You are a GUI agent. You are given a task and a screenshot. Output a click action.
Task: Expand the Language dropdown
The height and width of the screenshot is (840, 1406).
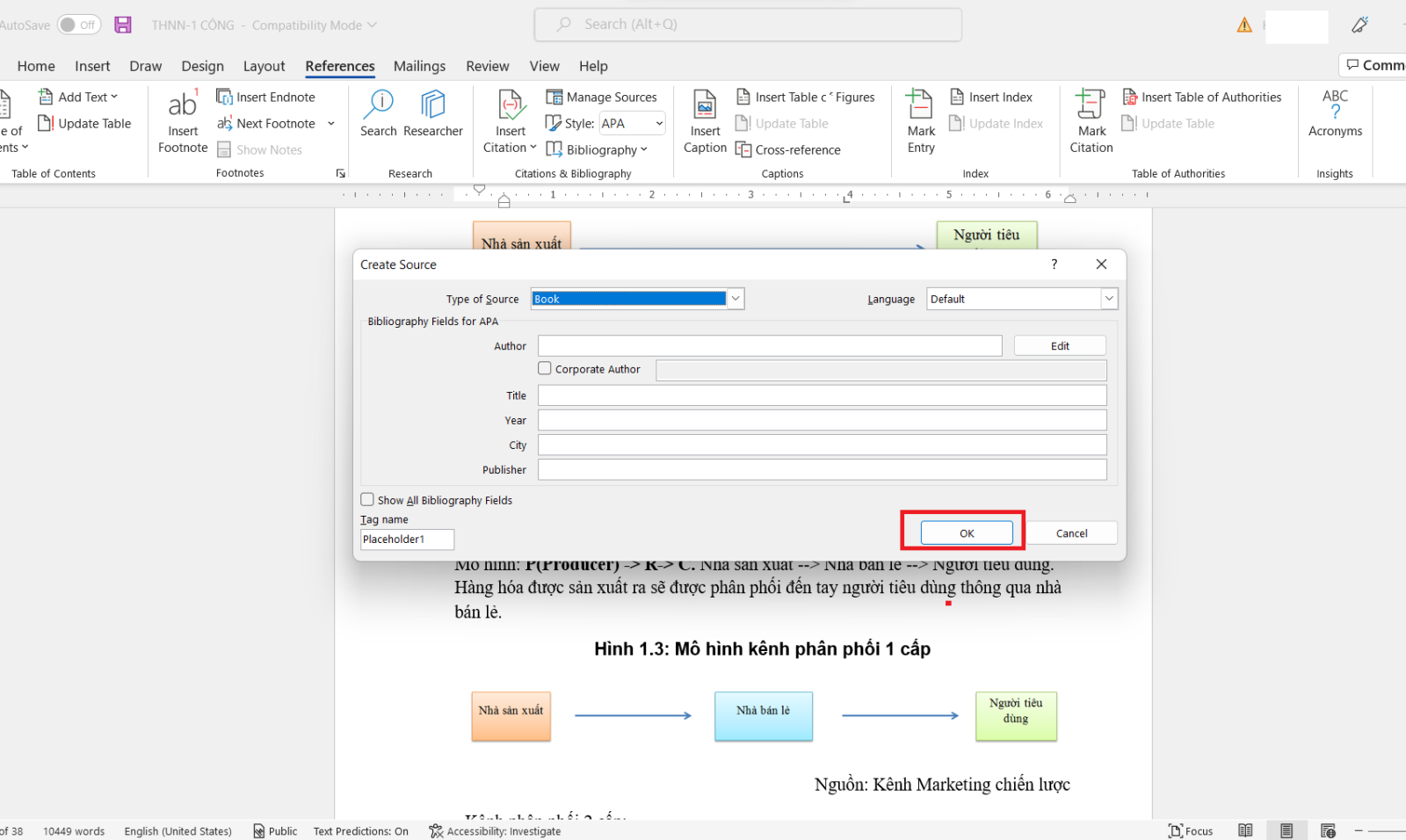click(x=1109, y=298)
